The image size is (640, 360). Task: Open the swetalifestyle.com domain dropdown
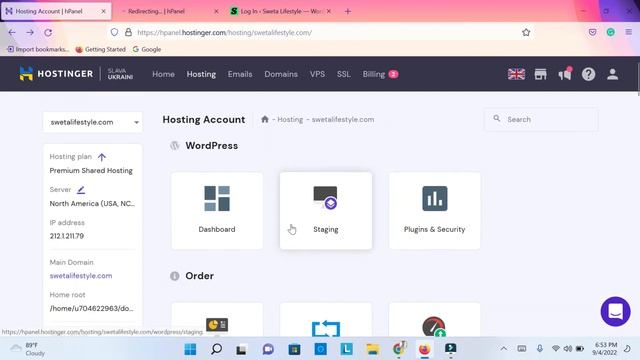(x=93, y=122)
